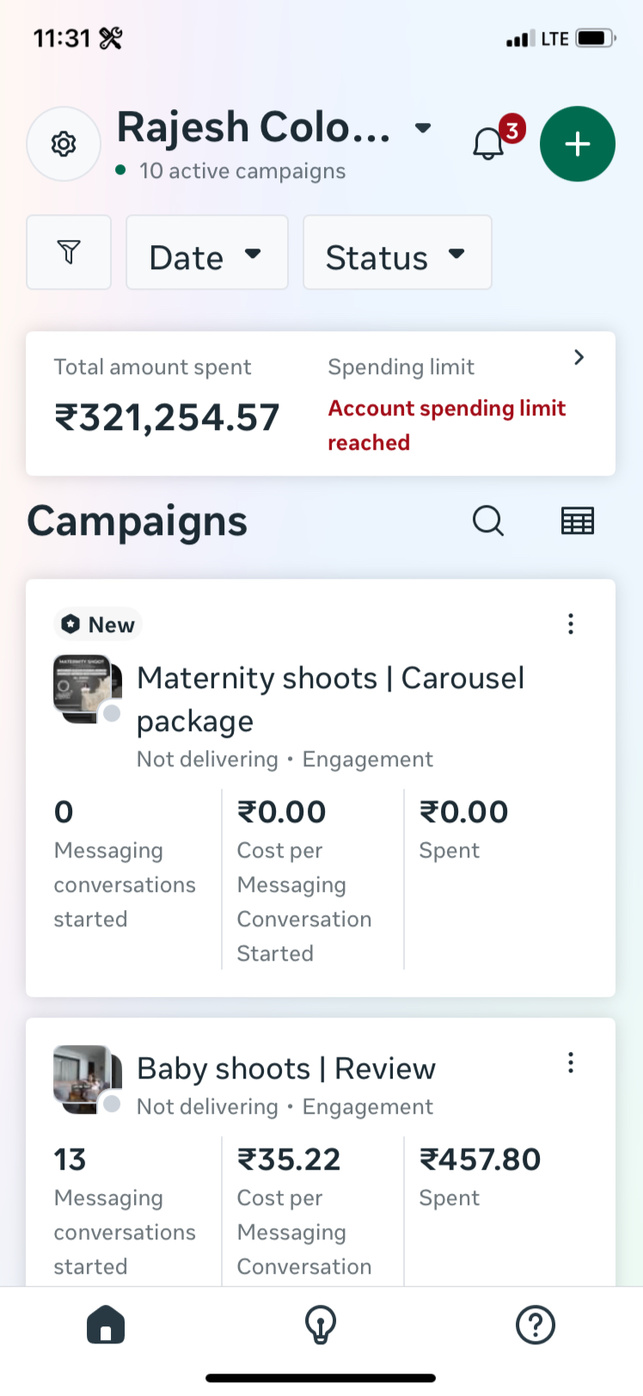The height and width of the screenshot is (1396, 643).
Task: Open Maternity shoots Carousel package campaign
Action: coord(330,698)
